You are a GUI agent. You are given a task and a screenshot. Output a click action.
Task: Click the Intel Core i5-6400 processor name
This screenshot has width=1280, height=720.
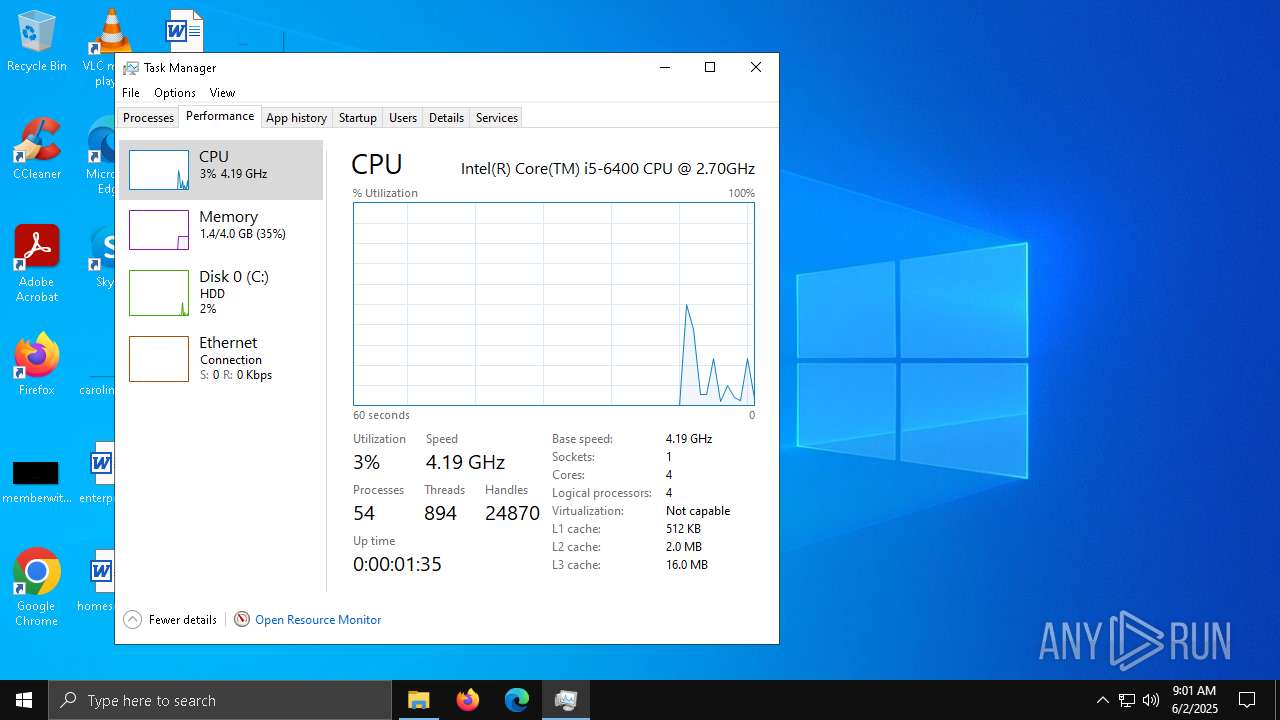click(608, 169)
